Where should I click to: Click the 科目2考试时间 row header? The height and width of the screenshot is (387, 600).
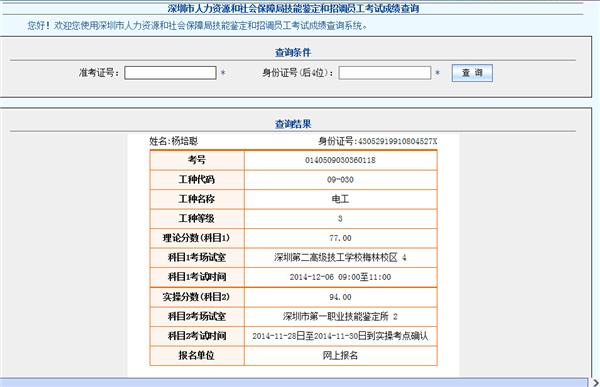[197, 336]
